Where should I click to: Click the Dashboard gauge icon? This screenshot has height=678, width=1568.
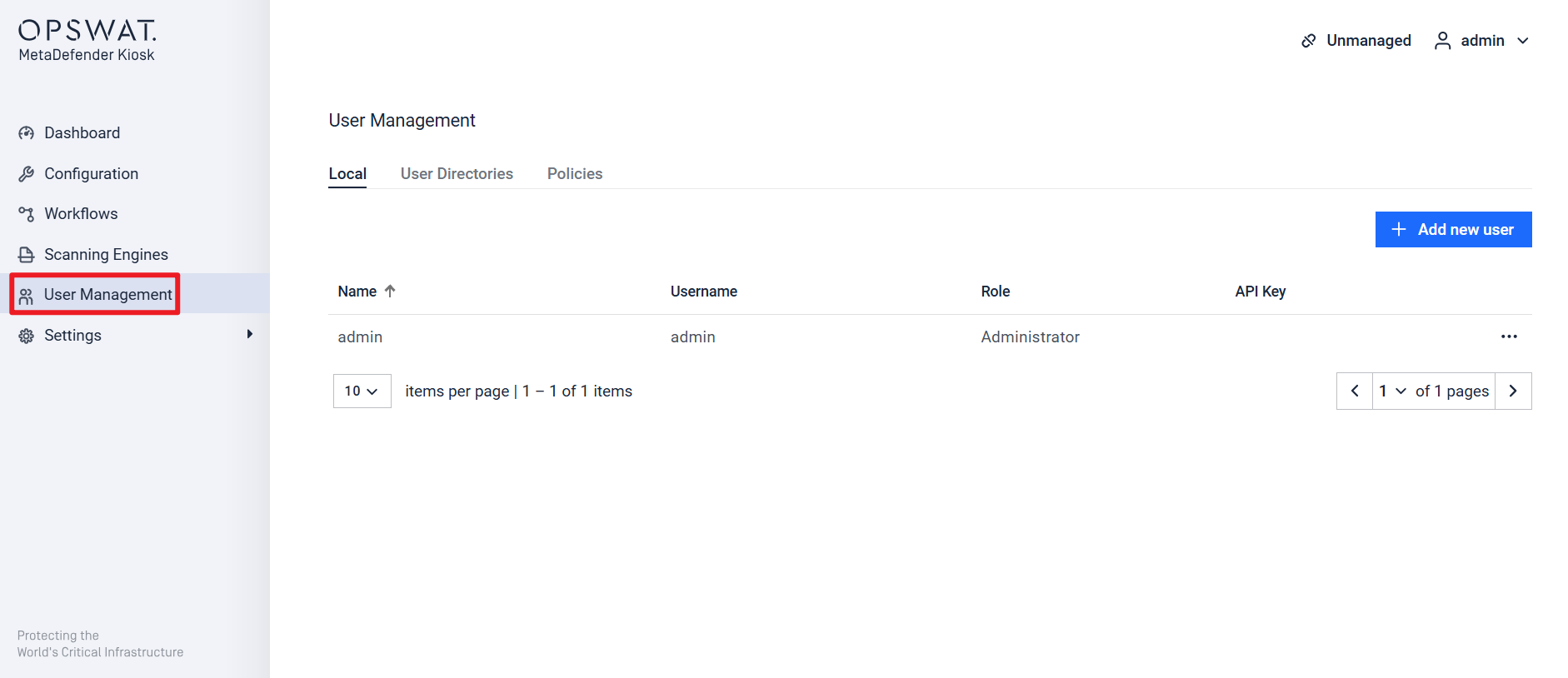pyautogui.click(x=27, y=133)
